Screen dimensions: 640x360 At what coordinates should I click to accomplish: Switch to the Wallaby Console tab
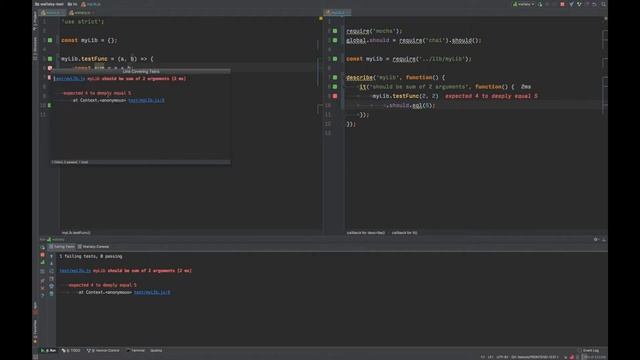click(x=93, y=247)
